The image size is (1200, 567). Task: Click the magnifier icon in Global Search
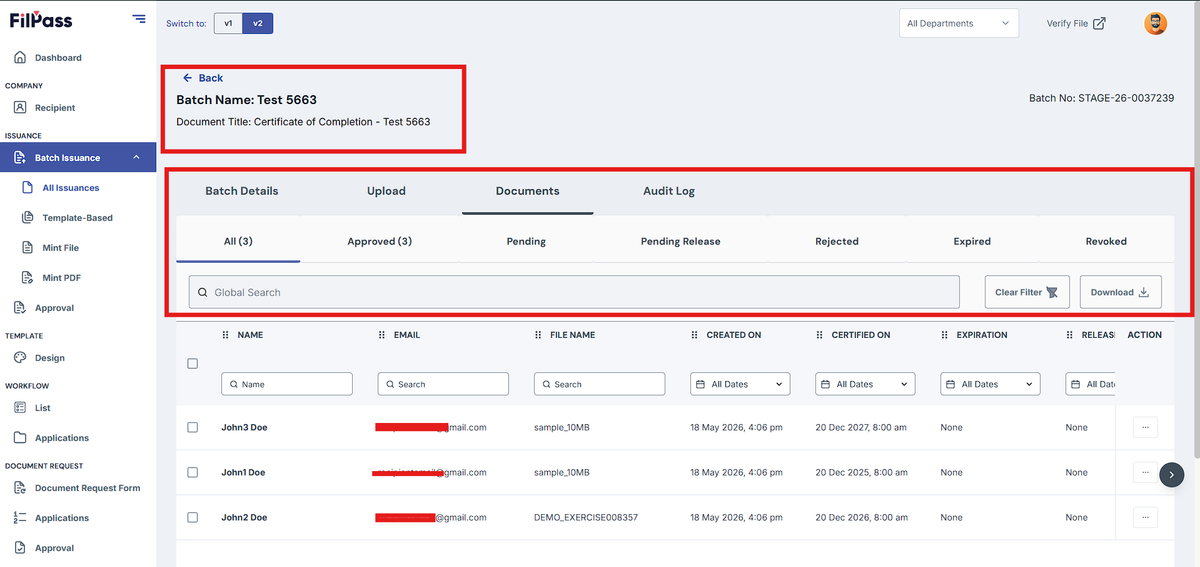click(203, 293)
